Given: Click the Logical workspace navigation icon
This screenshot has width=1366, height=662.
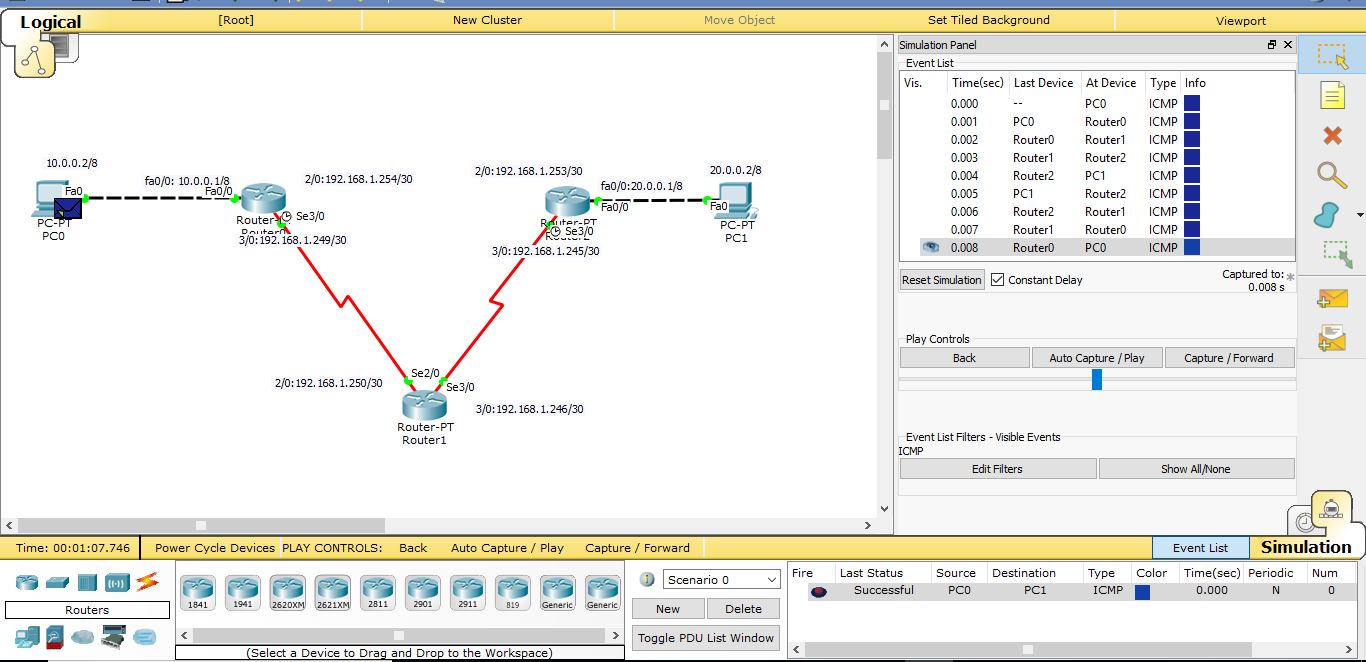Looking at the screenshot, I should point(35,59).
